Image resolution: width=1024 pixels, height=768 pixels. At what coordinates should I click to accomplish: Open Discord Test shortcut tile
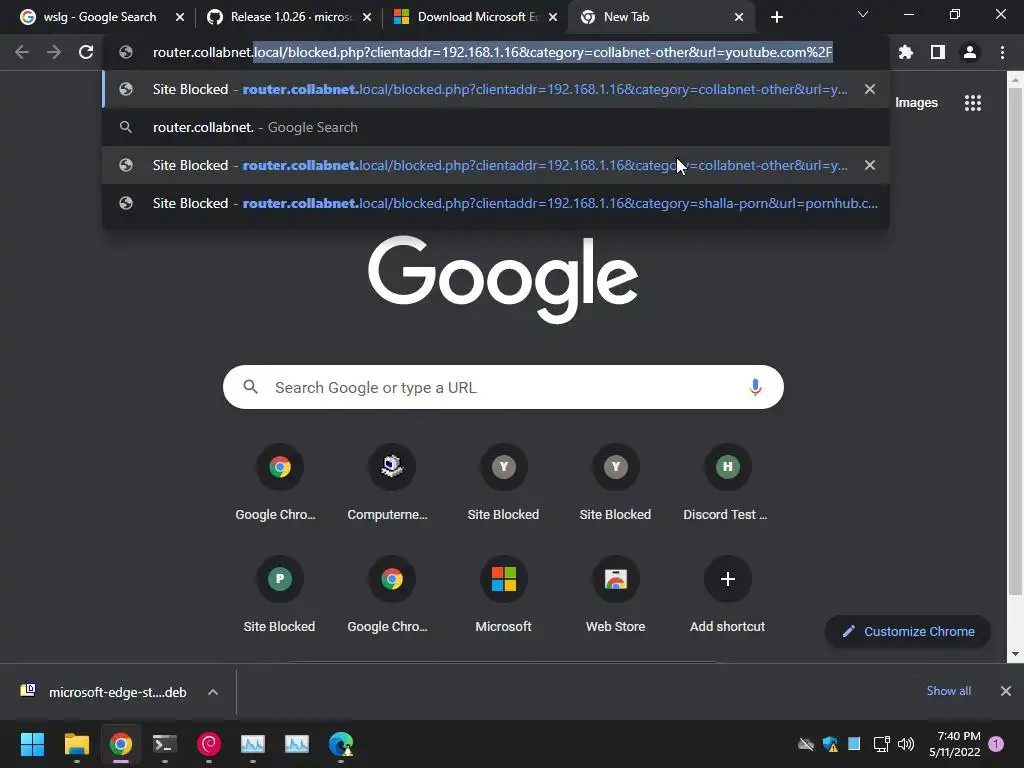pyautogui.click(x=728, y=483)
